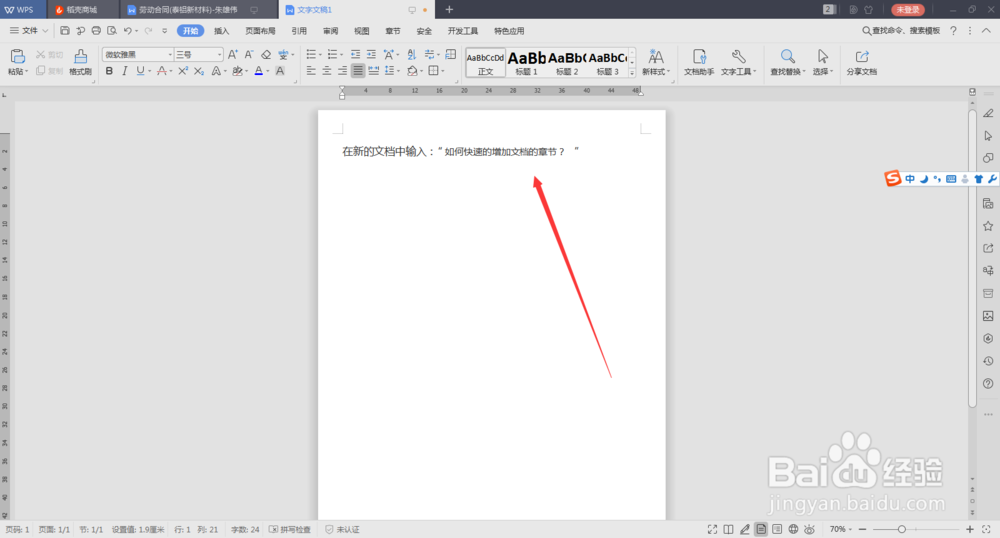Add a new document tab with plus
The width and height of the screenshot is (1000, 538).
[x=449, y=10]
